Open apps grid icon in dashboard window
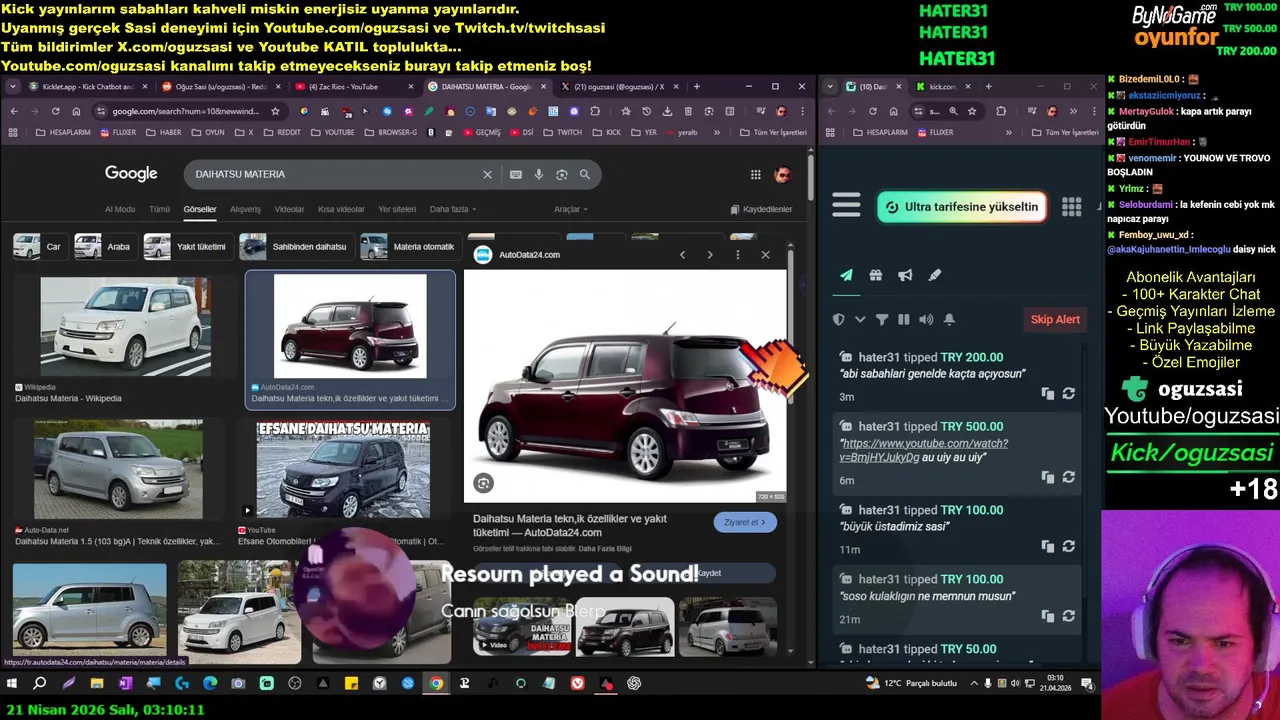This screenshot has height=720, width=1280. pos(1071,206)
